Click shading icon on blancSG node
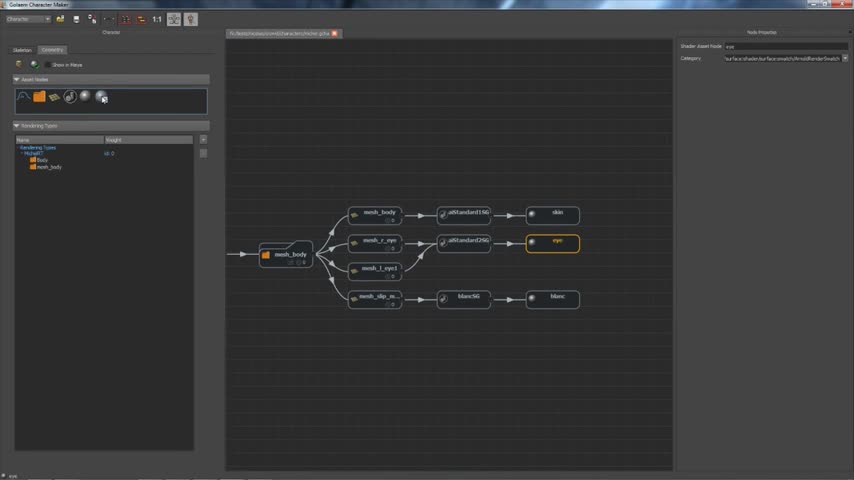Image resolution: width=854 pixels, height=480 pixels. (x=443, y=299)
